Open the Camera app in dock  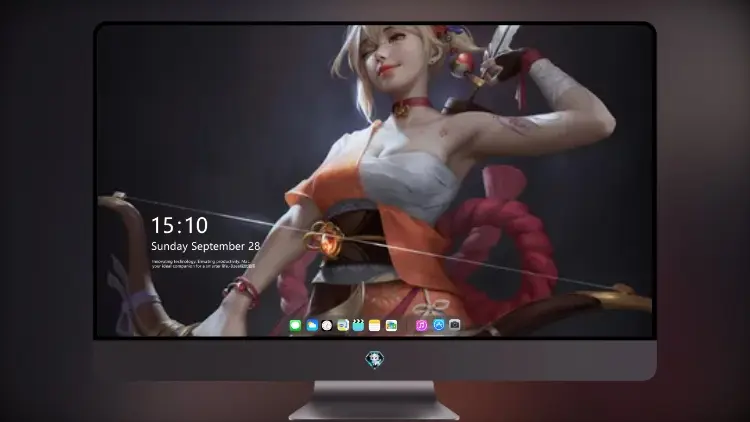click(x=454, y=325)
